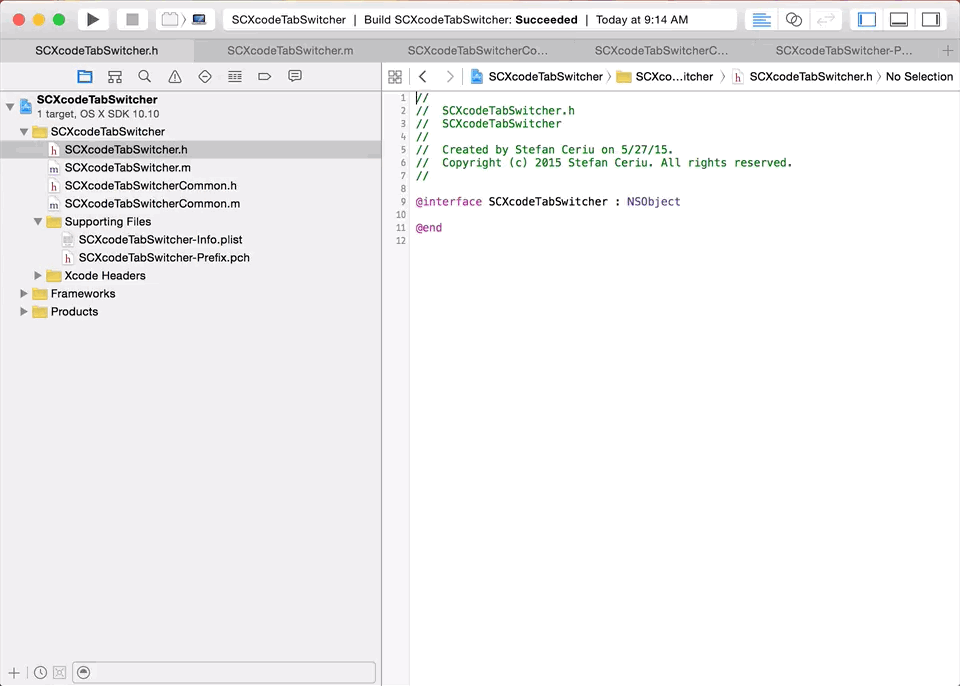Screen dimensions: 960x686
Task: Open SCXcodeTabSwitcher-Info.plist file
Action: point(190,239)
